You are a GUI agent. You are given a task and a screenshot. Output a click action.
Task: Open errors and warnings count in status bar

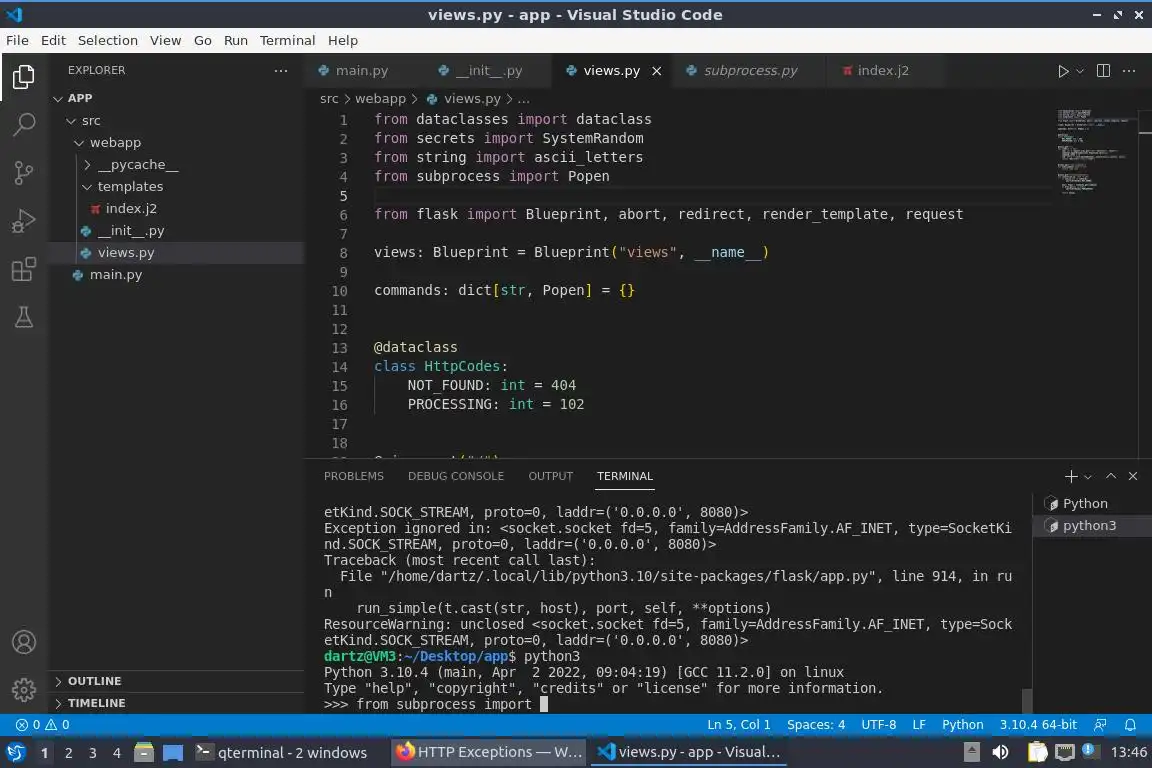tap(43, 725)
